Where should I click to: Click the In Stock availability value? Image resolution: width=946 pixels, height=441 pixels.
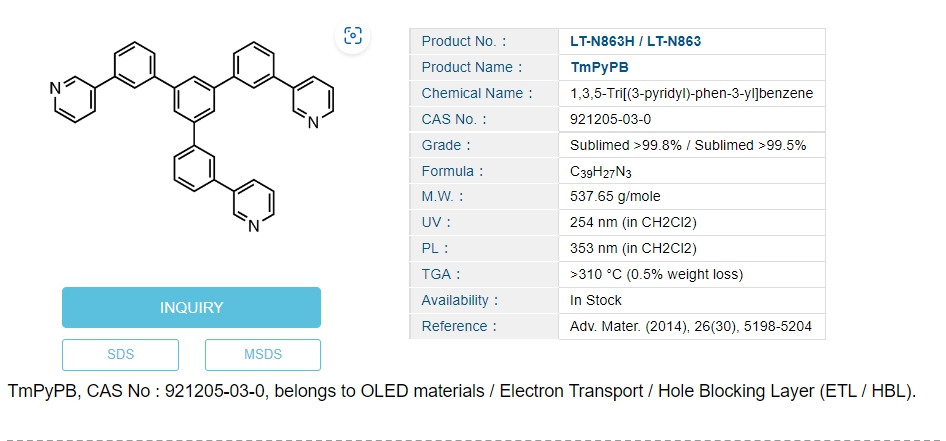click(x=596, y=300)
